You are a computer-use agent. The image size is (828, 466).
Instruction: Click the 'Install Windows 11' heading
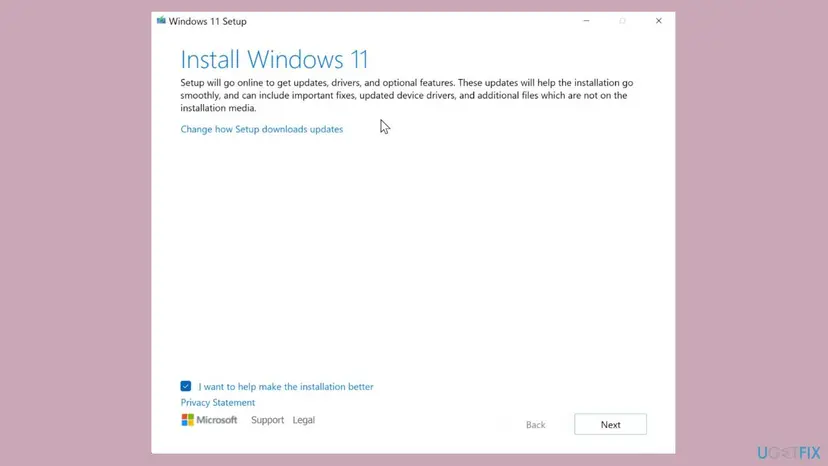[274, 59]
